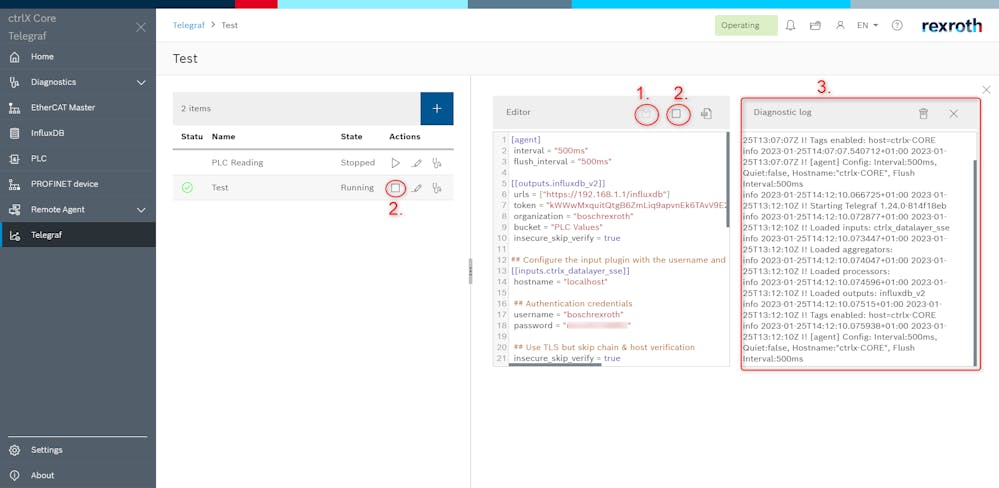Click the editor vertical scrollbar
The width and height of the screenshot is (999, 488).
coord(728,180)
